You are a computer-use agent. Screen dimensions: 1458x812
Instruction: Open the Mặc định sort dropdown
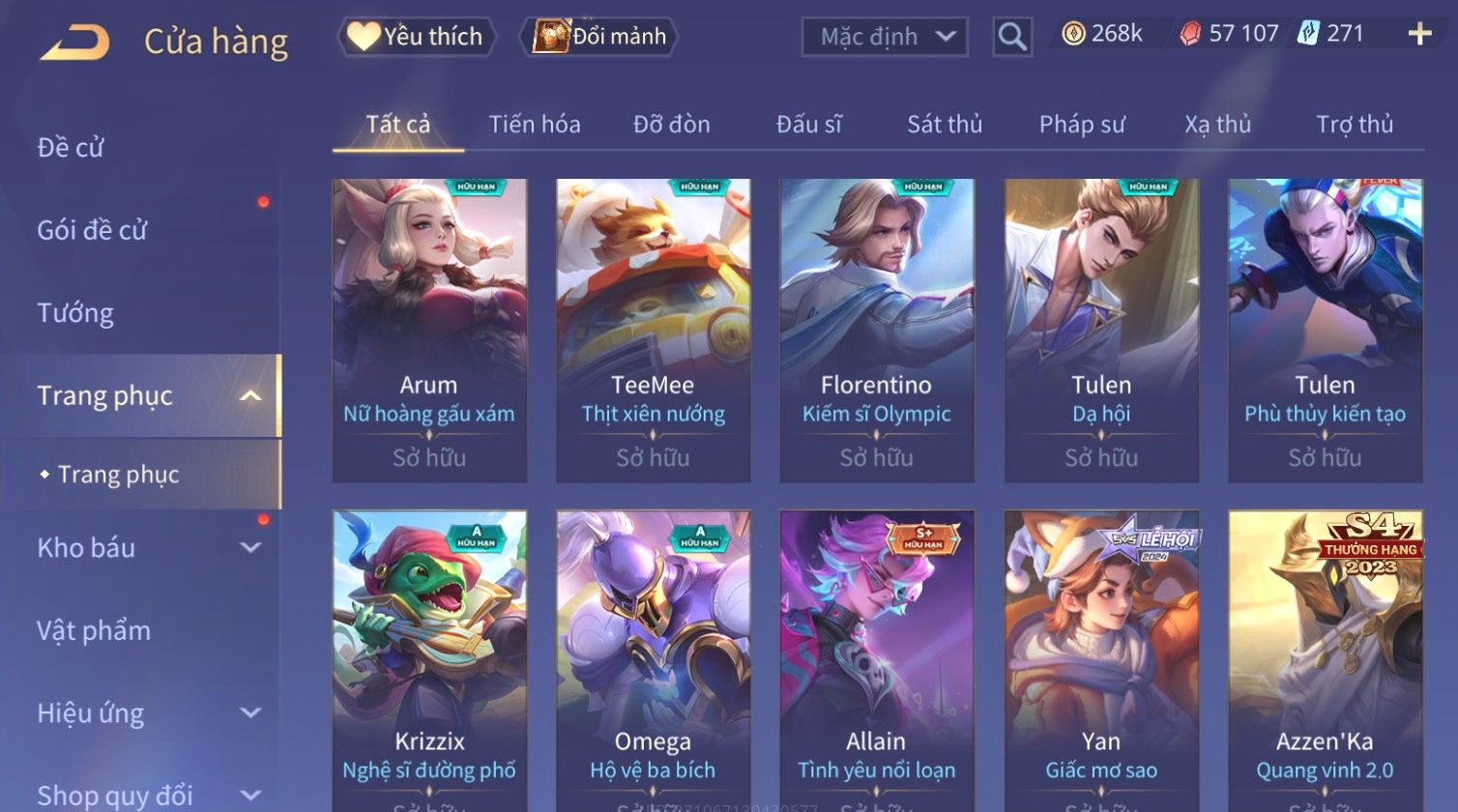(884, 37)
